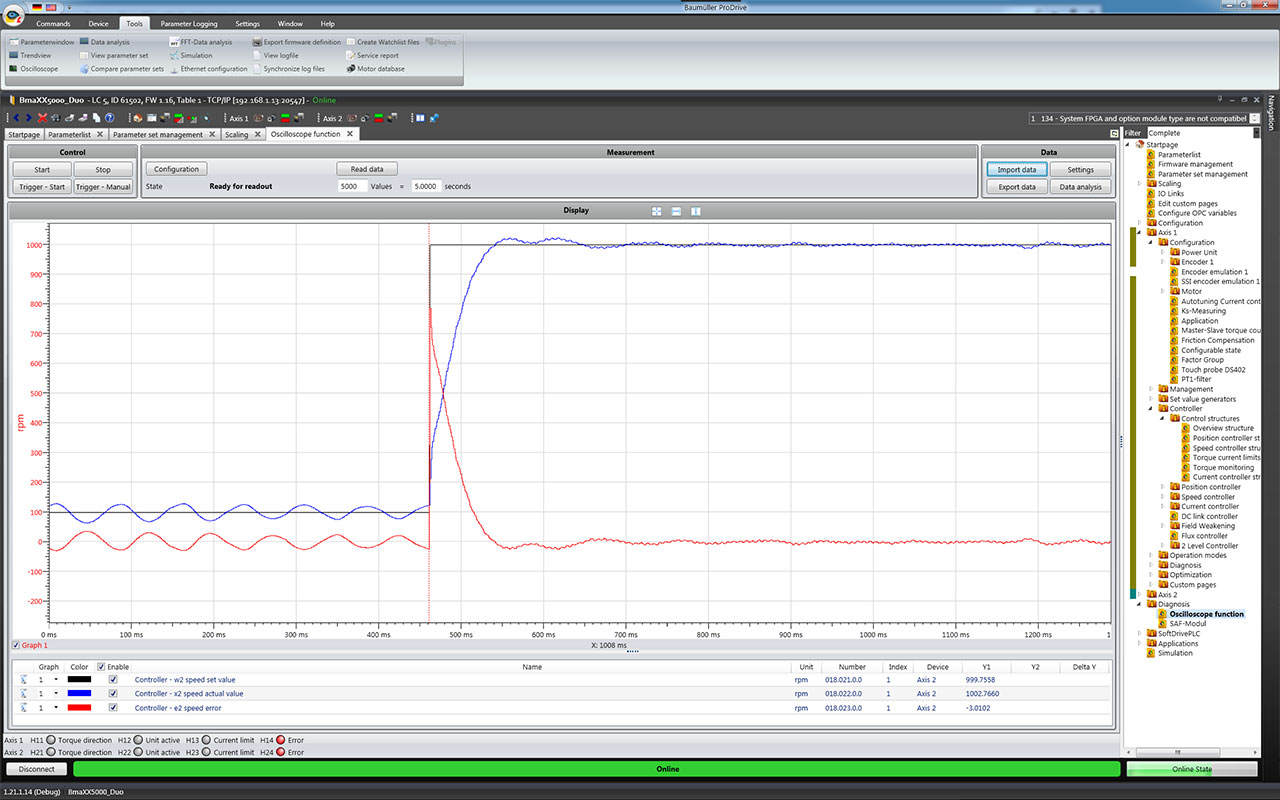The height and width of the screenshot is (800, 1280).
Task: Open the Settings menu tab
Action: 247,23
